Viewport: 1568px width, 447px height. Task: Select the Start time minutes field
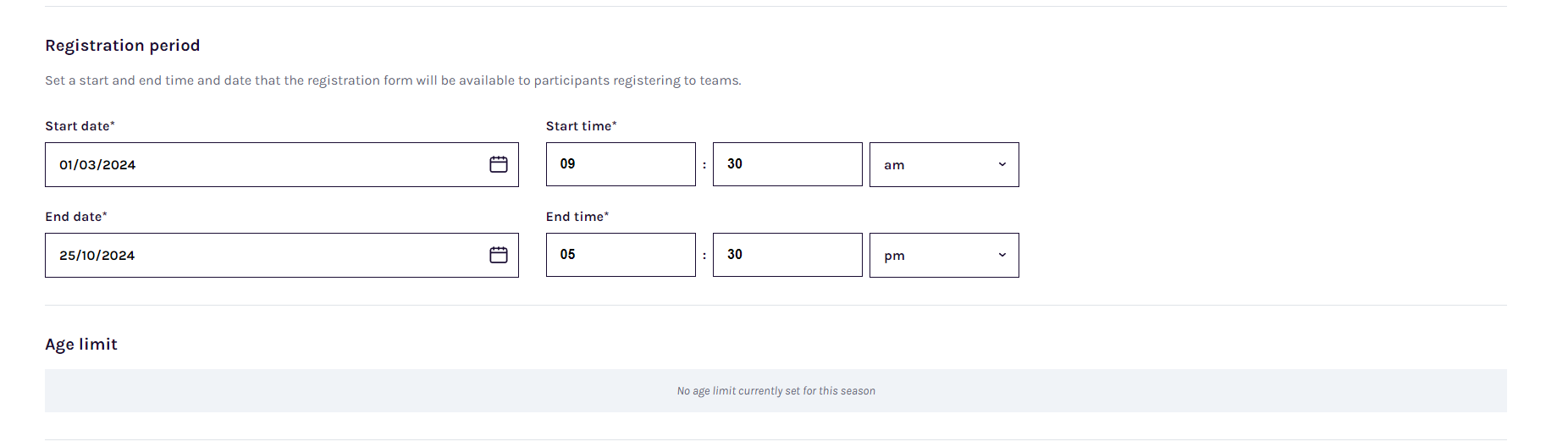coord(787,164)
